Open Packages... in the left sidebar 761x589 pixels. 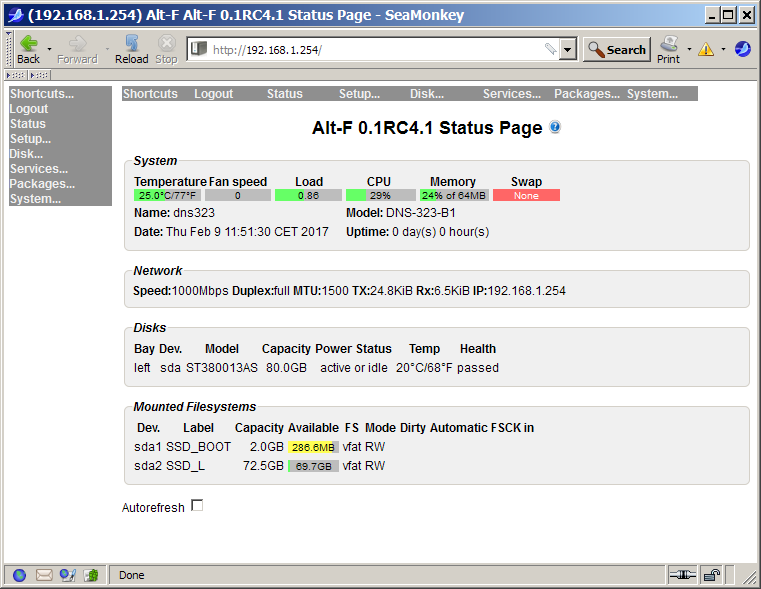point(42,184)
